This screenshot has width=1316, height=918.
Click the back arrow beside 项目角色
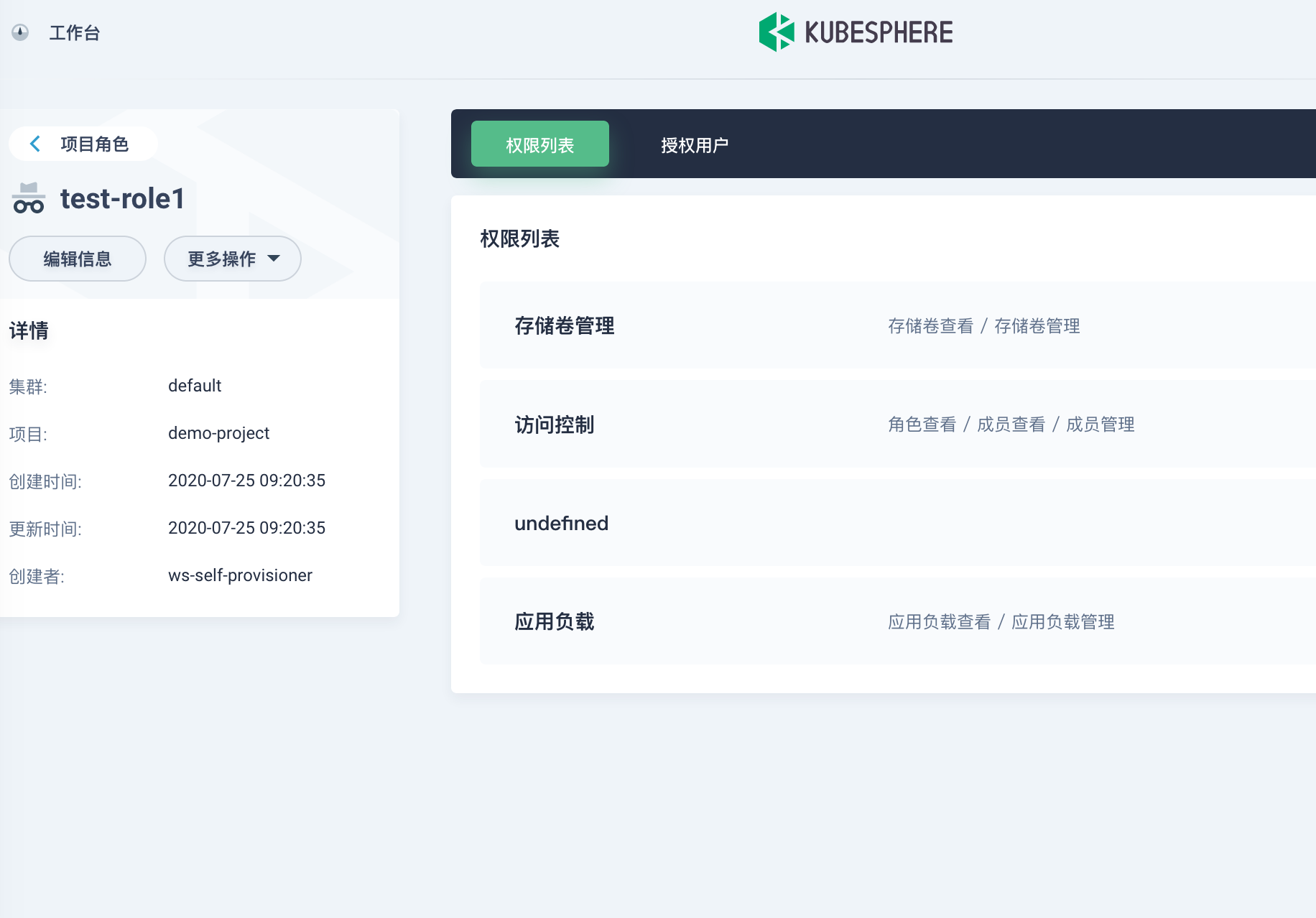pyautogui.click(x=34, y=144)
